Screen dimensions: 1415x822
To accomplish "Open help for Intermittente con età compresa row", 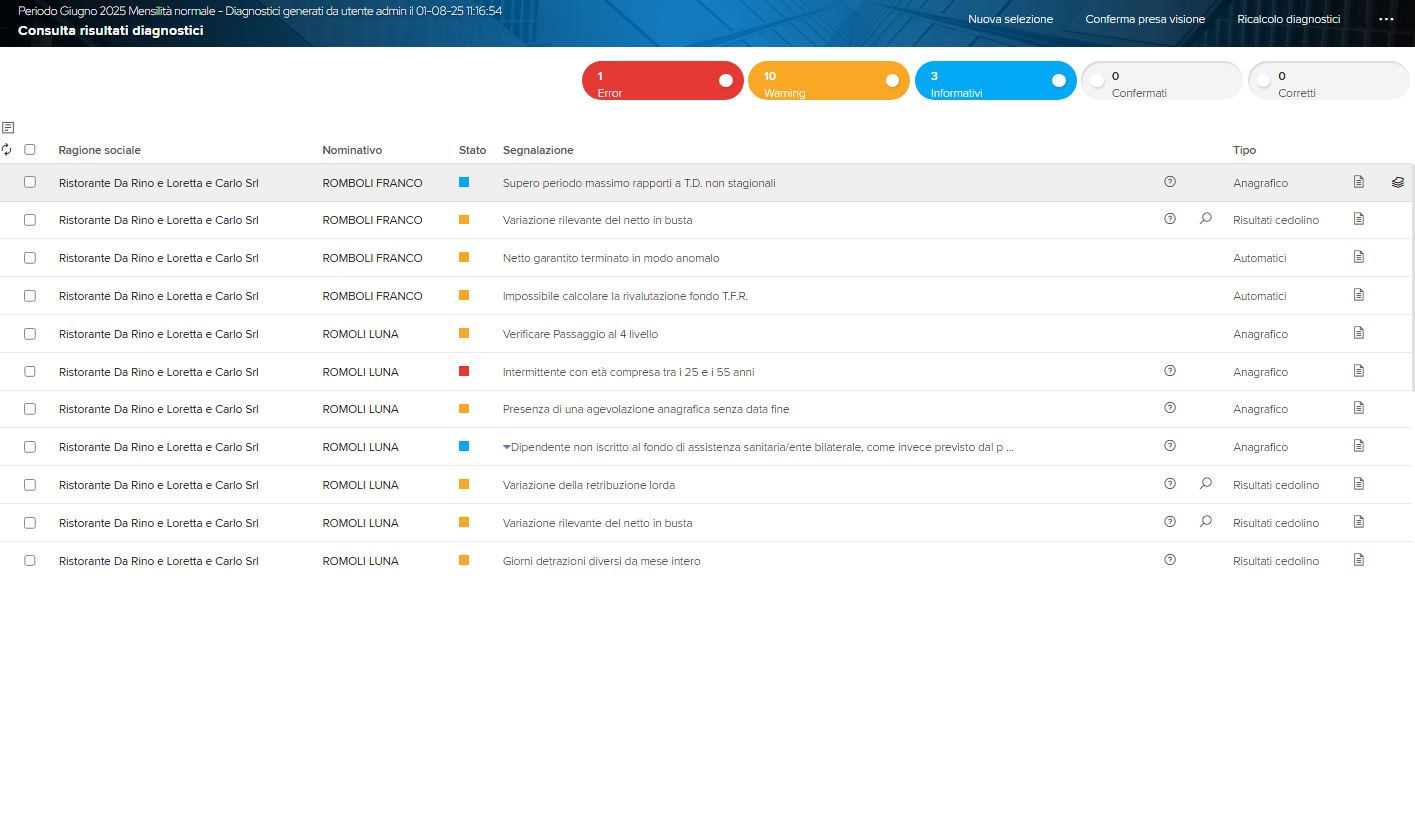I will 1170,370.
